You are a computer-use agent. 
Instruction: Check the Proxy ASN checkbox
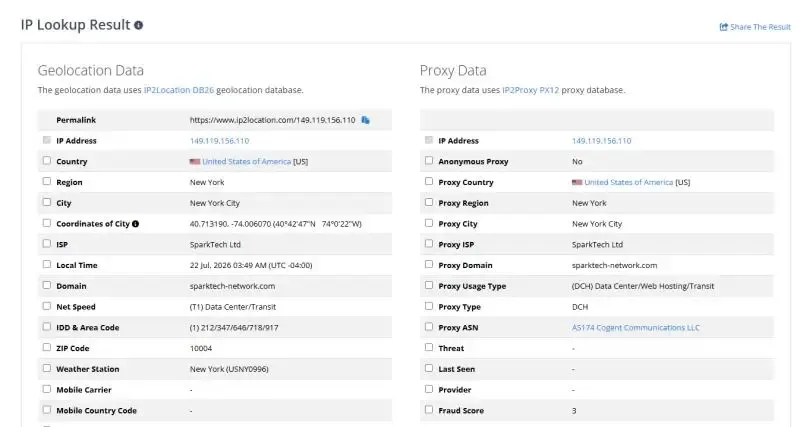click(x=429, y=326)
